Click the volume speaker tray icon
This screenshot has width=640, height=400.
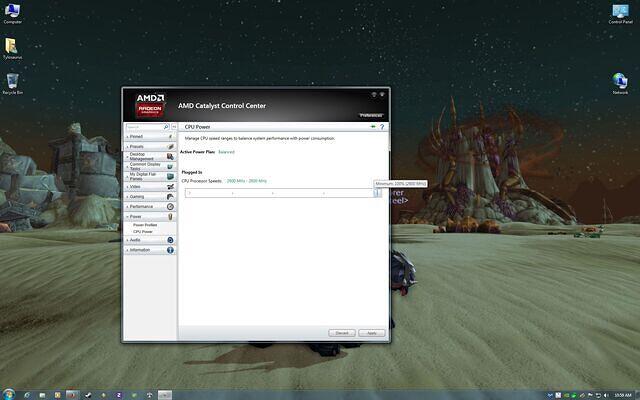pos(606,395)
